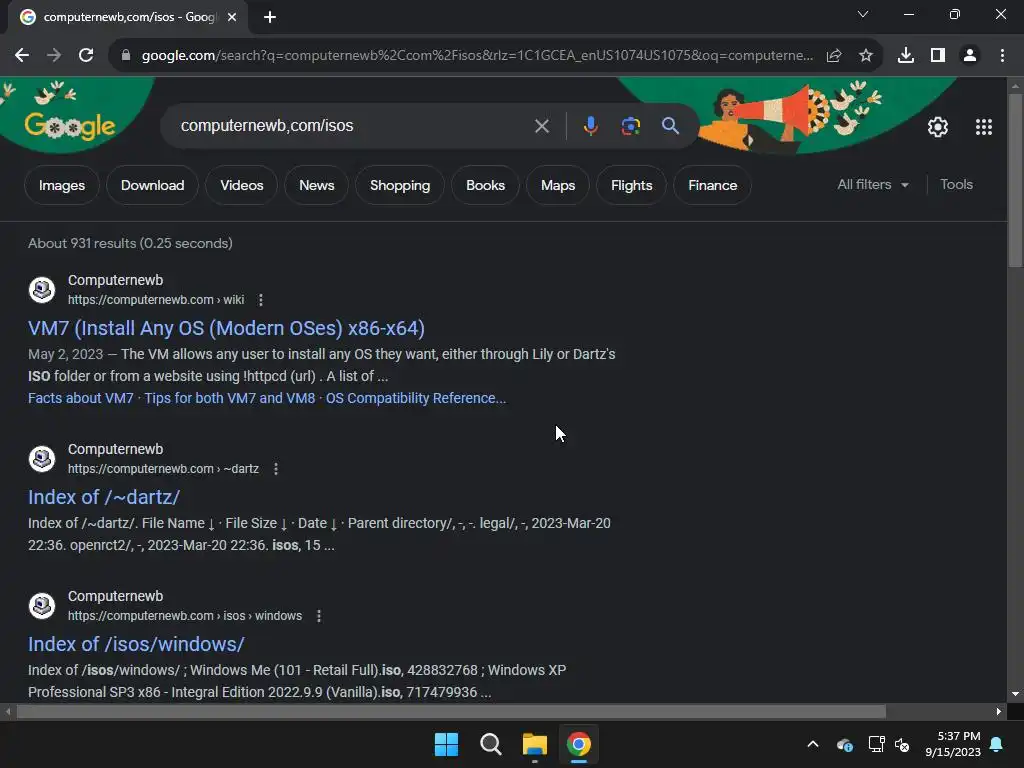1024x768 pixels.
Task: Open File Explorer from the taskbar
Action: [535, 744]
